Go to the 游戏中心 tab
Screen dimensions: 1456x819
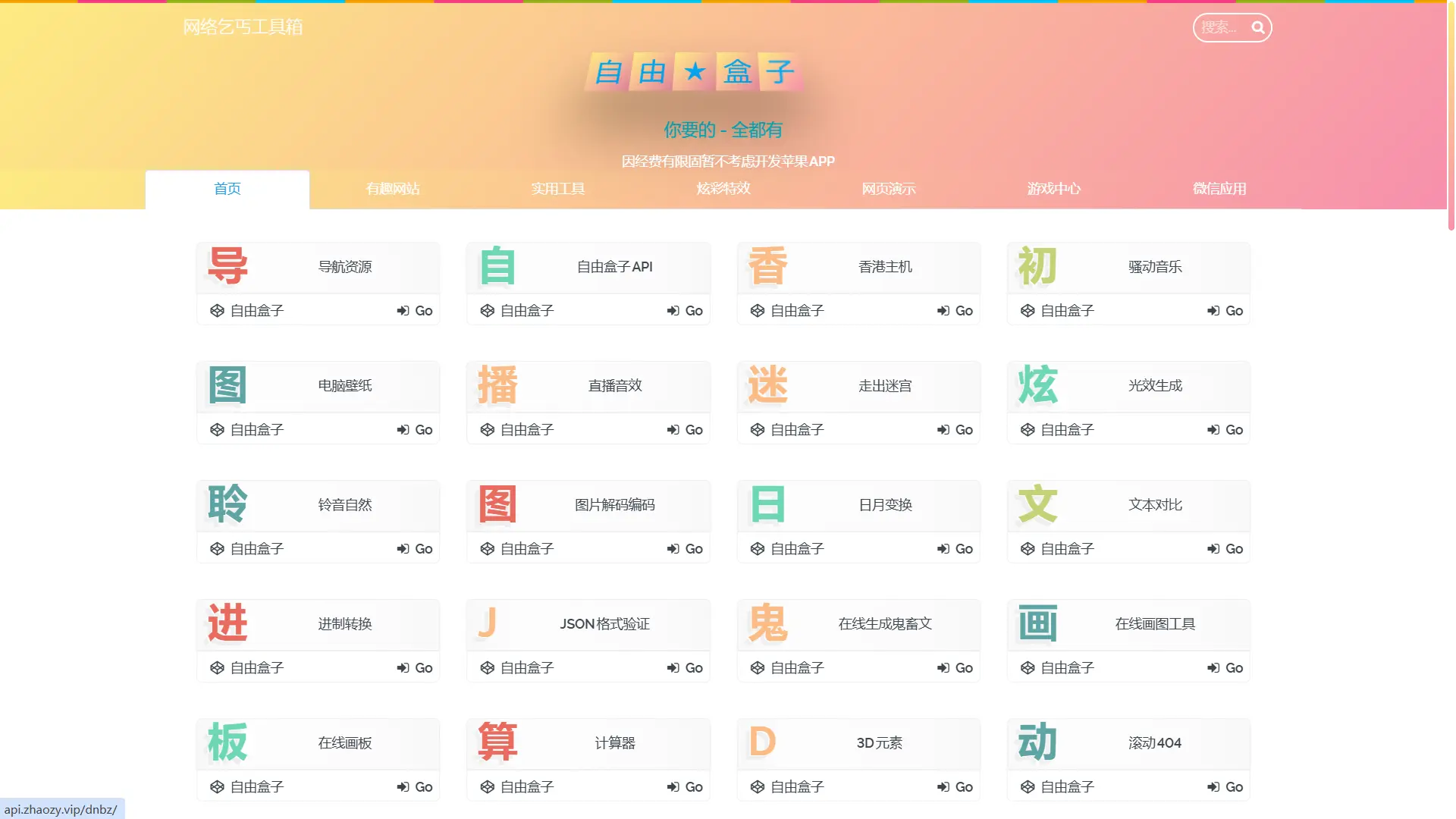click(1054, 189)
